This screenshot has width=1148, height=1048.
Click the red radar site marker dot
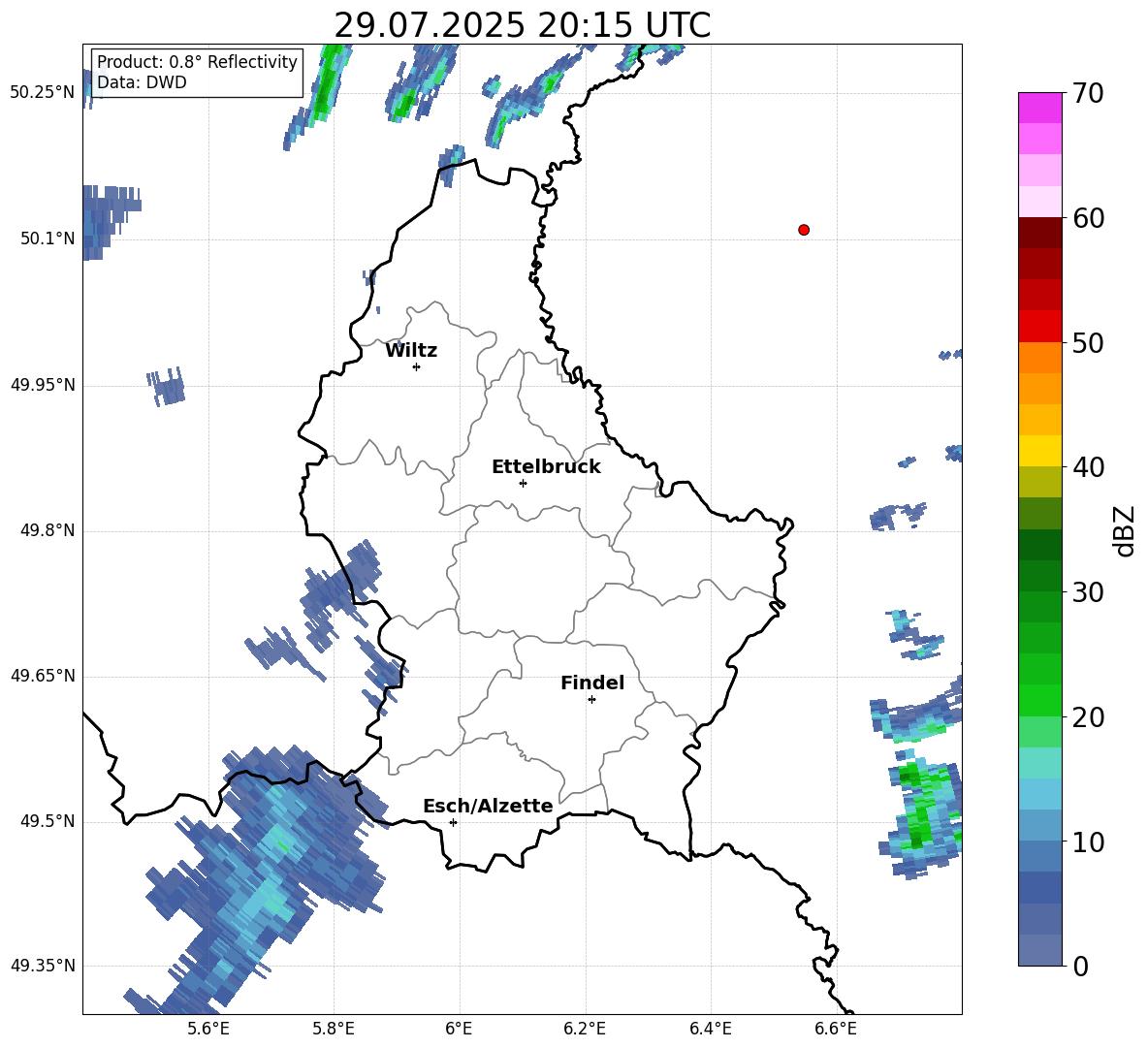[804, 230]
